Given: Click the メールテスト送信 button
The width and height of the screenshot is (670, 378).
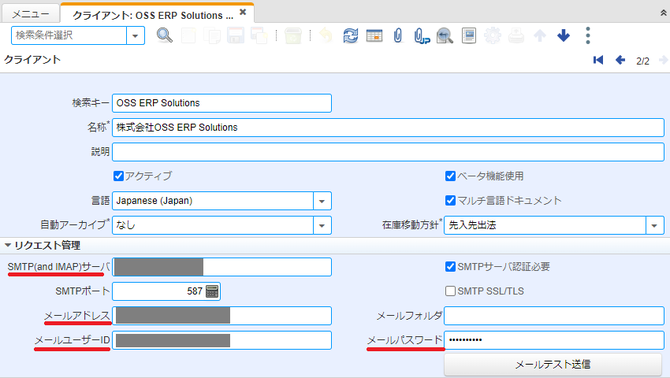Looking at the screenshot, I should 553,365.
